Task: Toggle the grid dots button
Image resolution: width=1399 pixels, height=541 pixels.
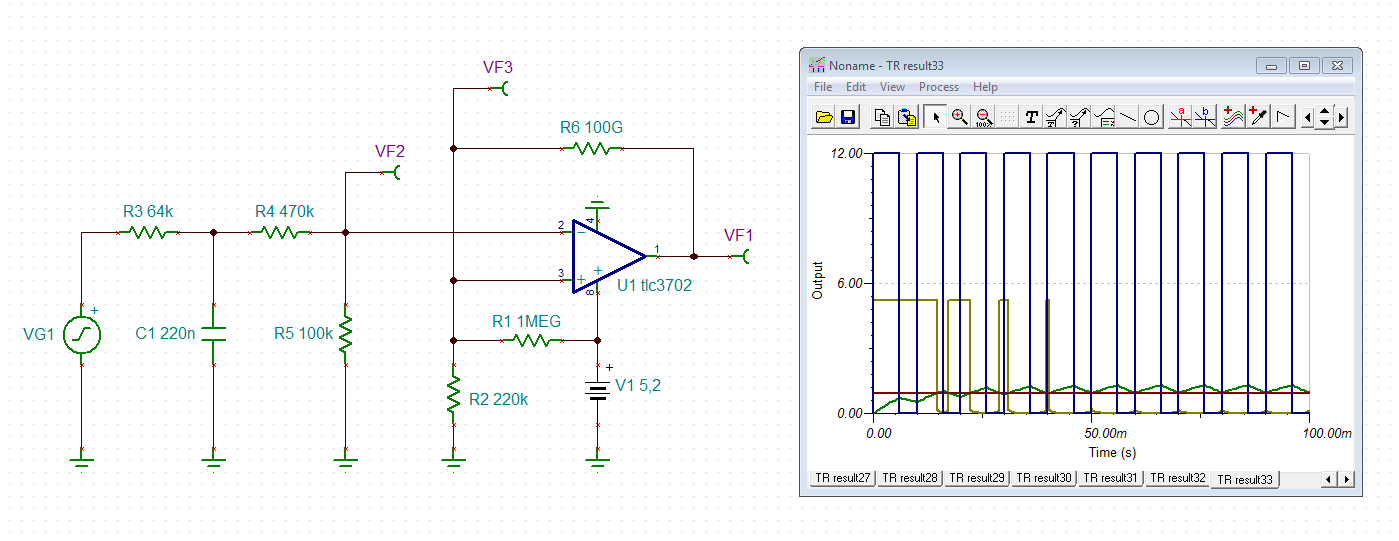Action: tap(1007, 117)
